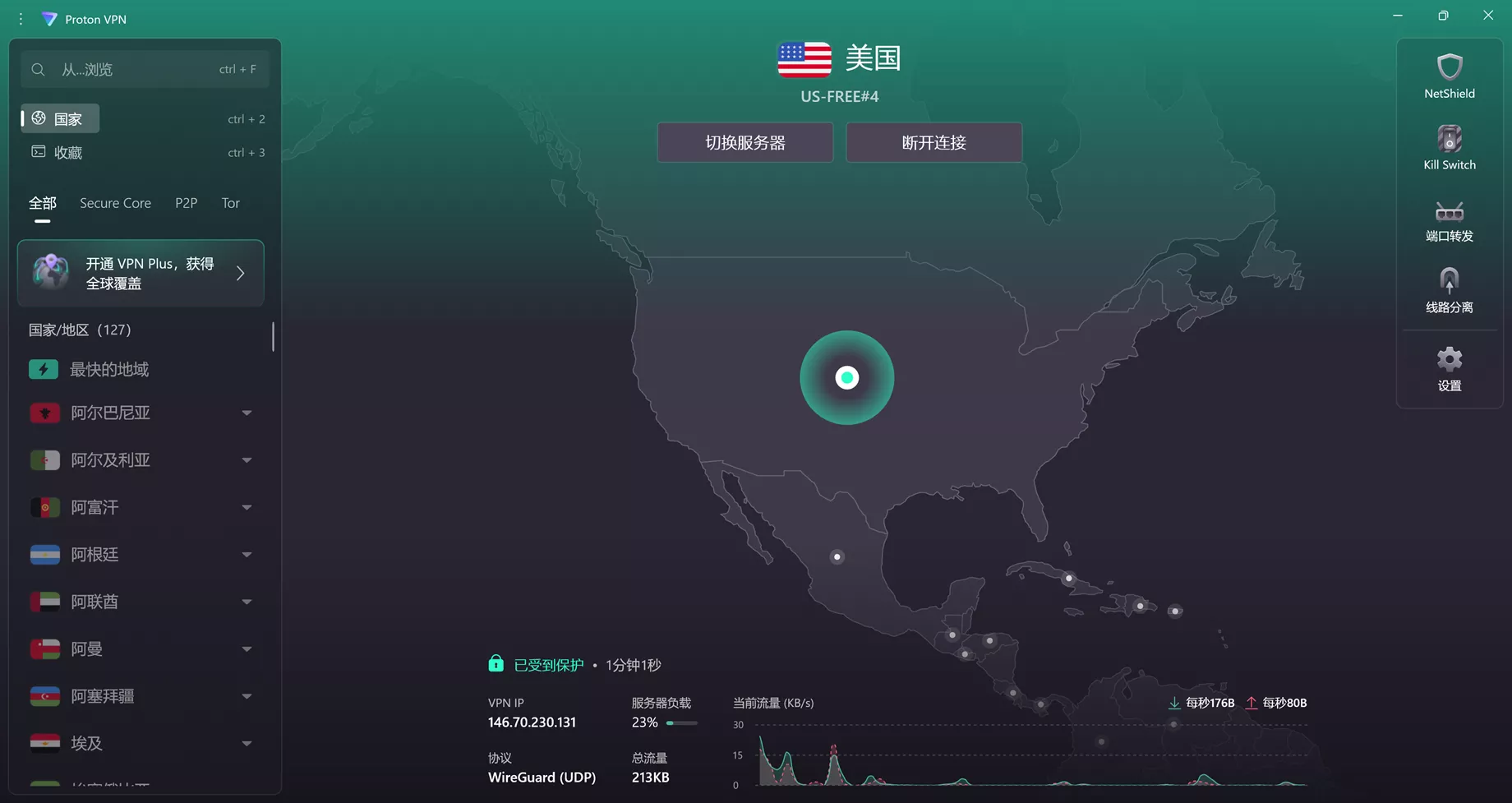
Task: Expand the Albania (阿尔巴尼亚) server list
Action: pos(247,413)
